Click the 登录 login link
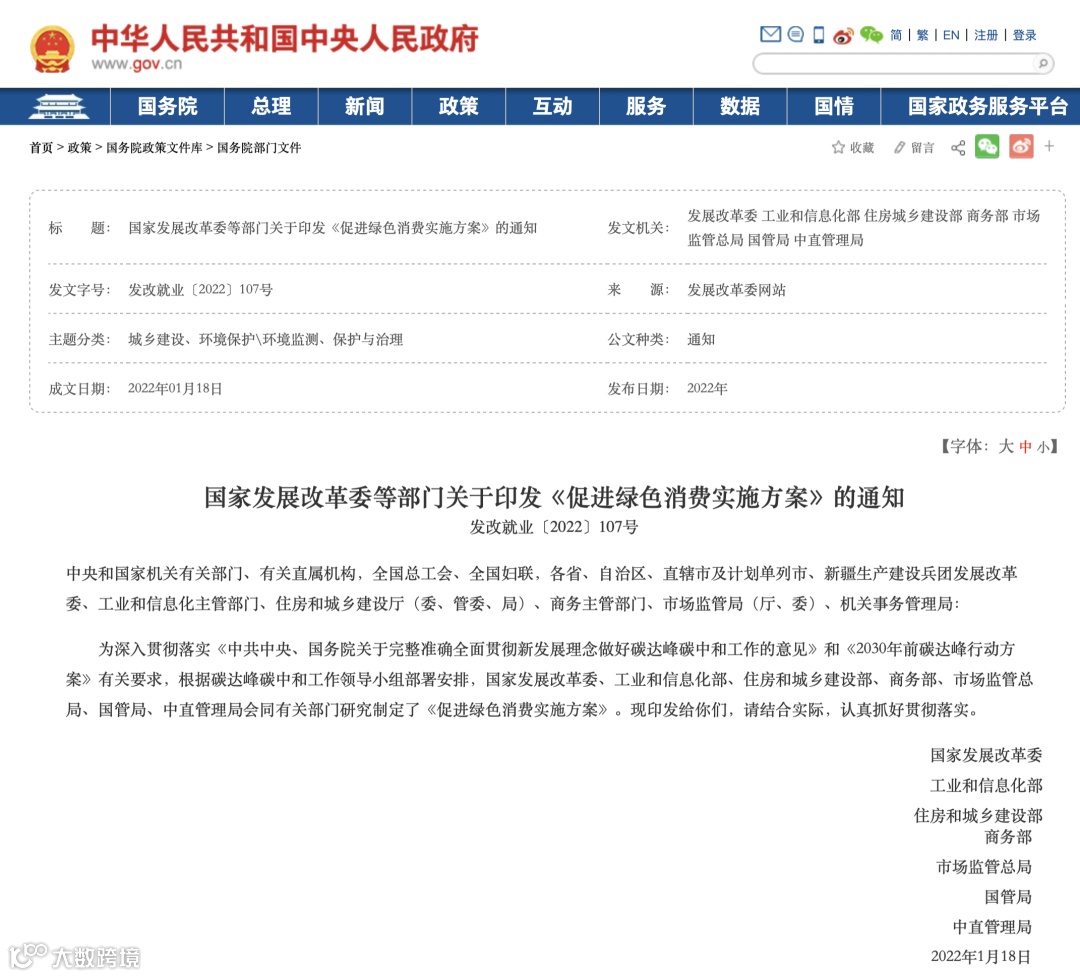This screenshot has width=1080, height=977. click(1024, 35)
